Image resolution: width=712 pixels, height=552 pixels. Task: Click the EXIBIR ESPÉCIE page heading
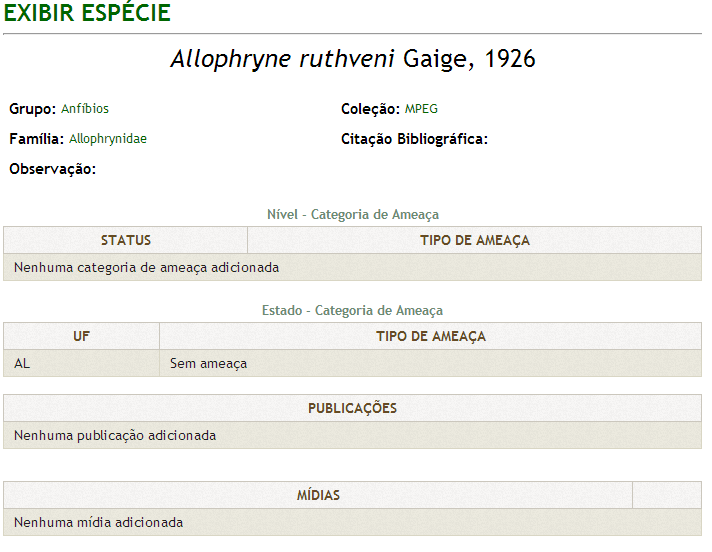tap(87, 12)
